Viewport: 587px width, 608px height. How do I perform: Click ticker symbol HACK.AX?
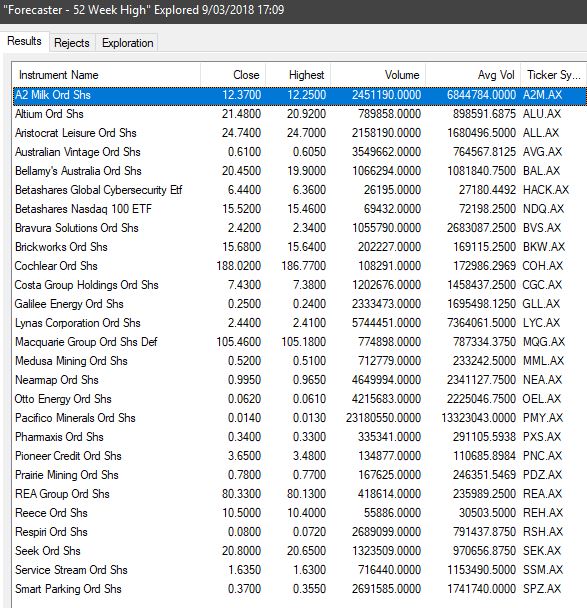[x=546, y=190]
